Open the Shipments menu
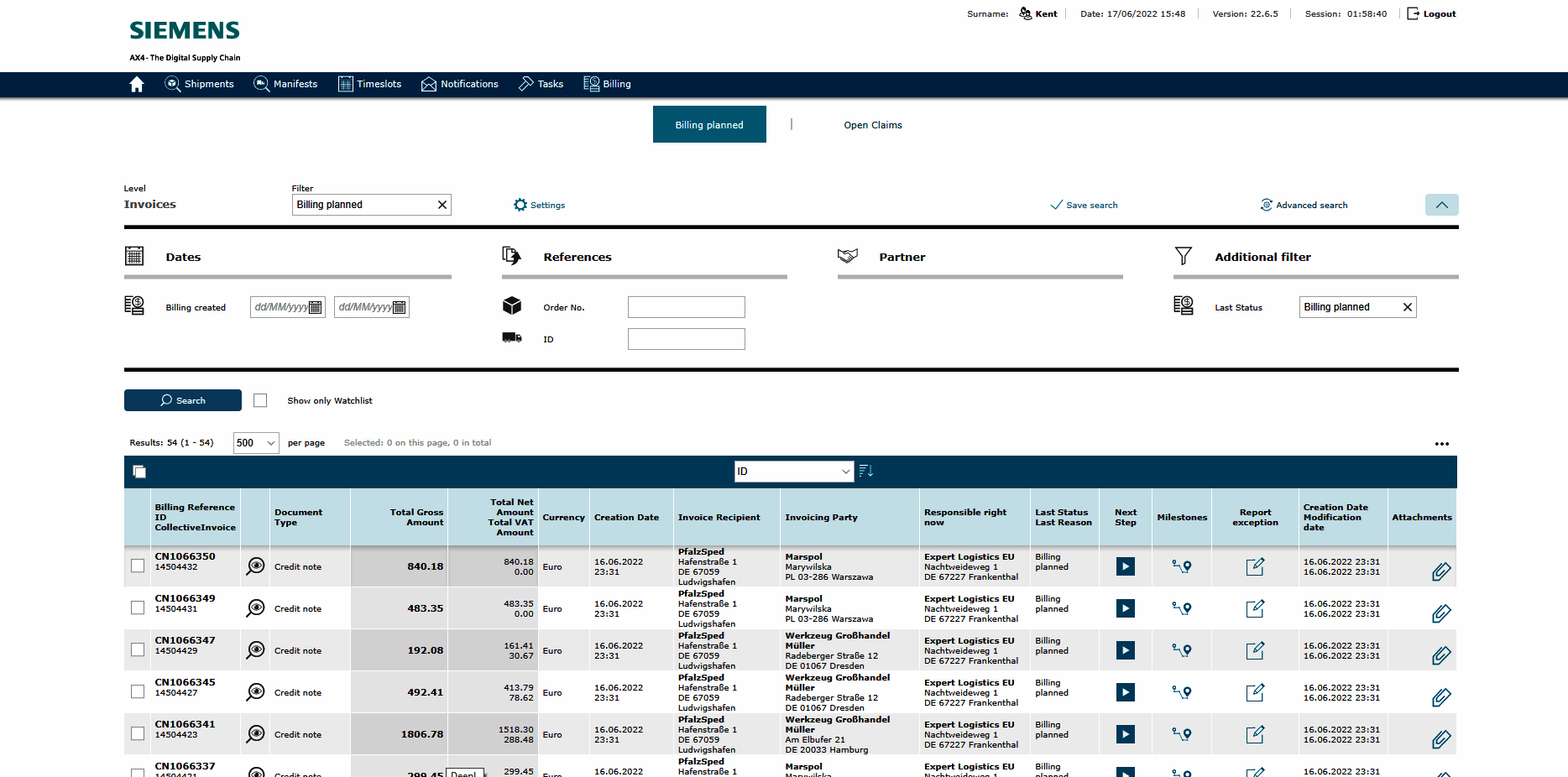 point(199,84)
